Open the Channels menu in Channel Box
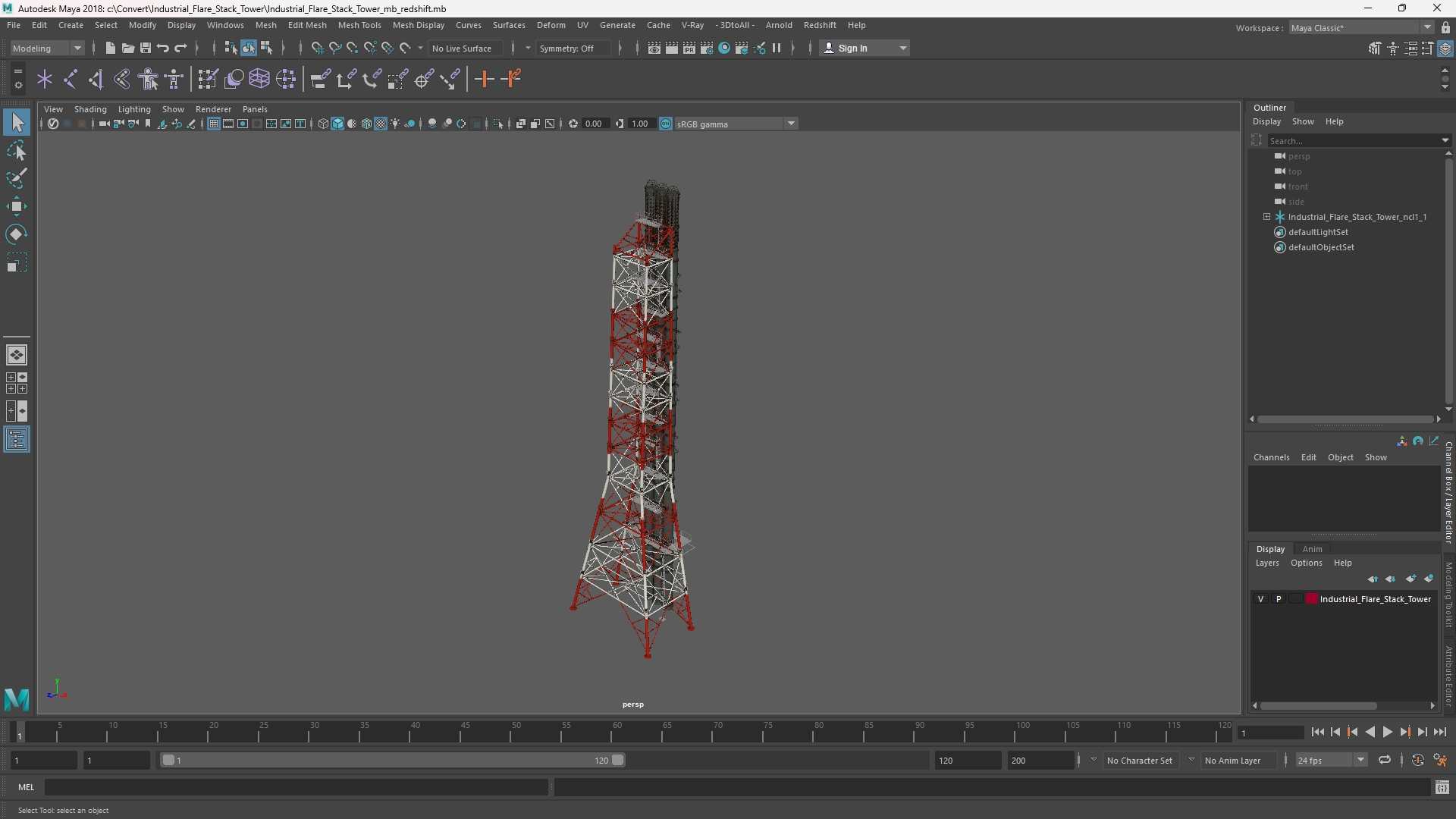The height and width of the screenshot is (819, 1456). [1271, 457]
